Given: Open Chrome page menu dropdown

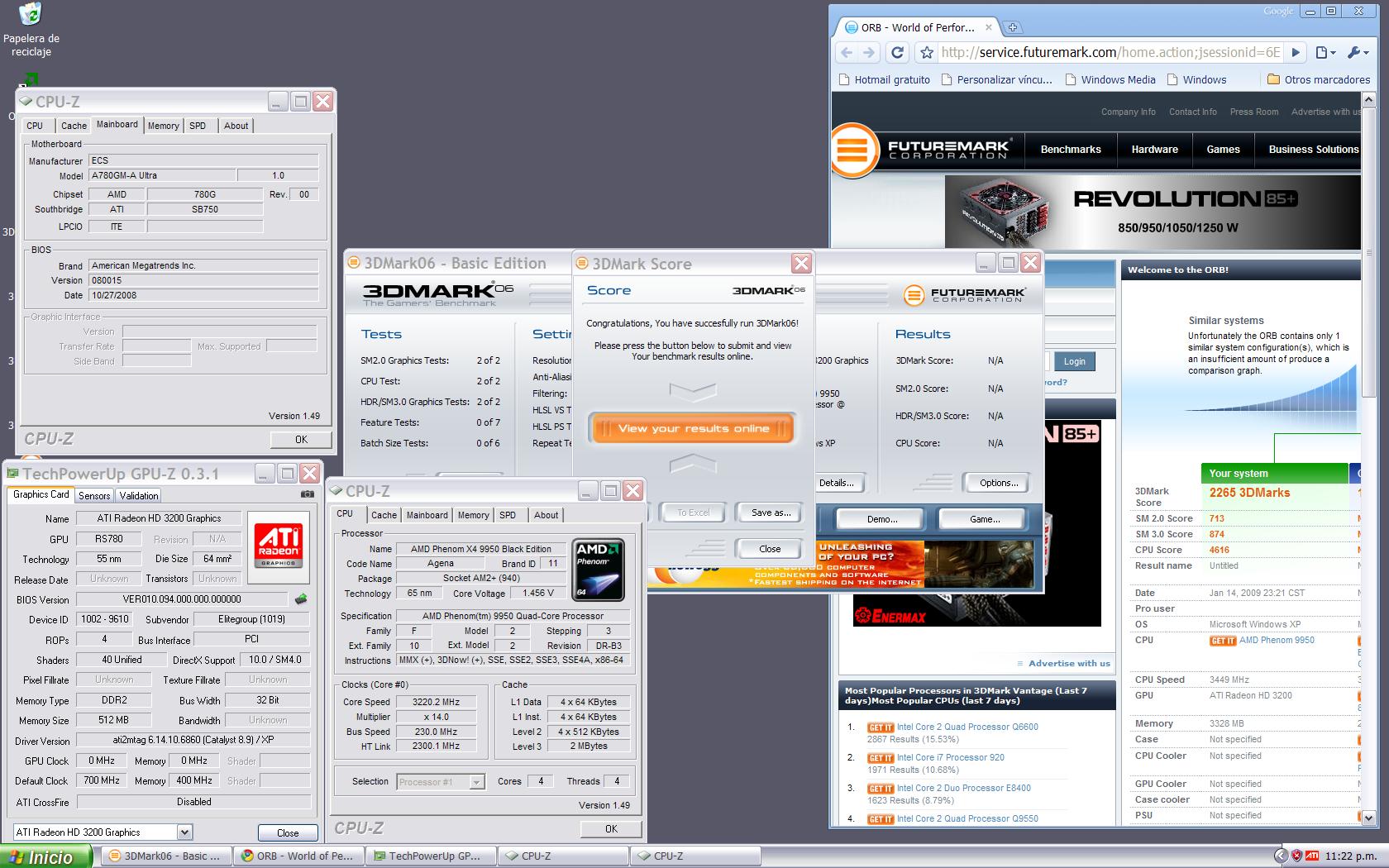Looking at the screenshot, I should pyautogui.click(x=1325, y=53).
